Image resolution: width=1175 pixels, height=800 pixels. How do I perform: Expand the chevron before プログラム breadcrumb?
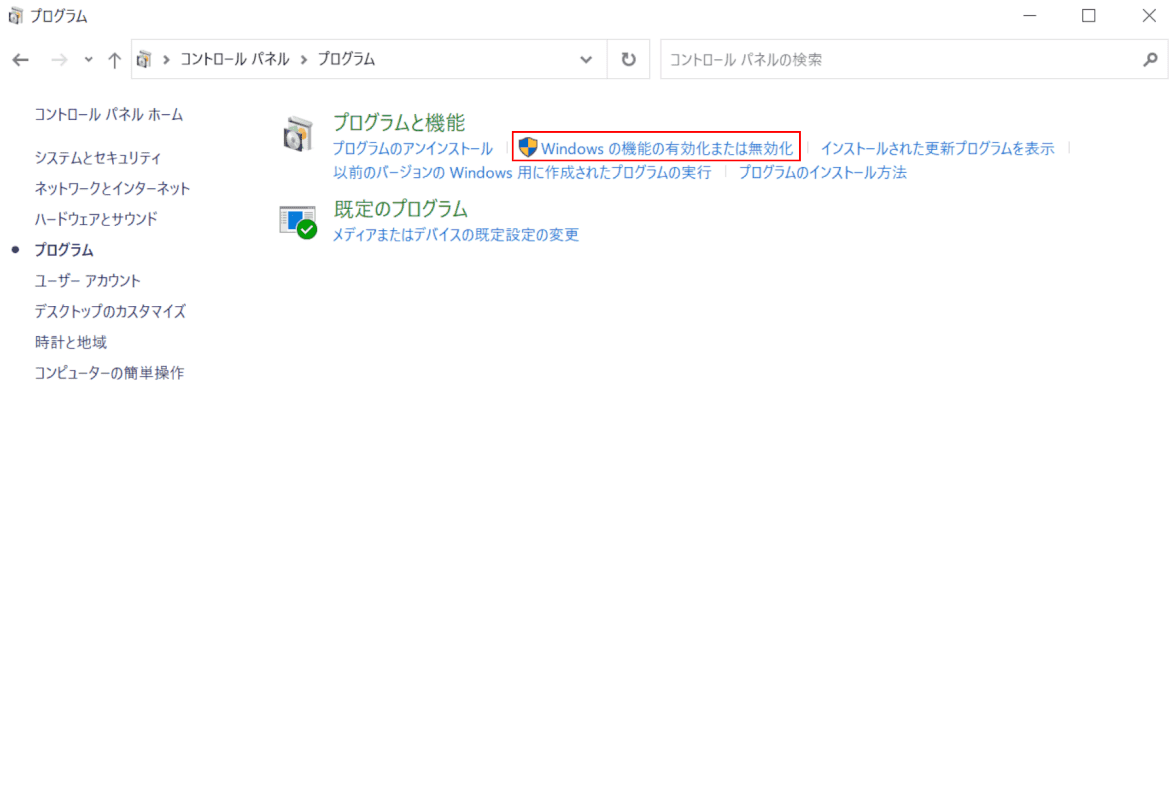tap(304, 59)
